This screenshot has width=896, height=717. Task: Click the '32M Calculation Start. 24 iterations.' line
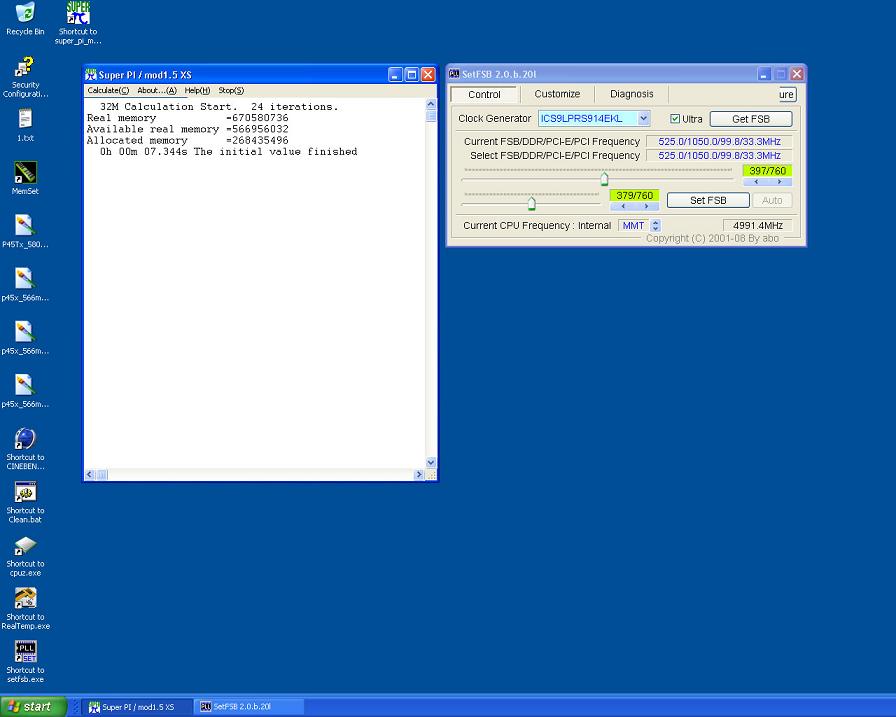click(219, 107)
